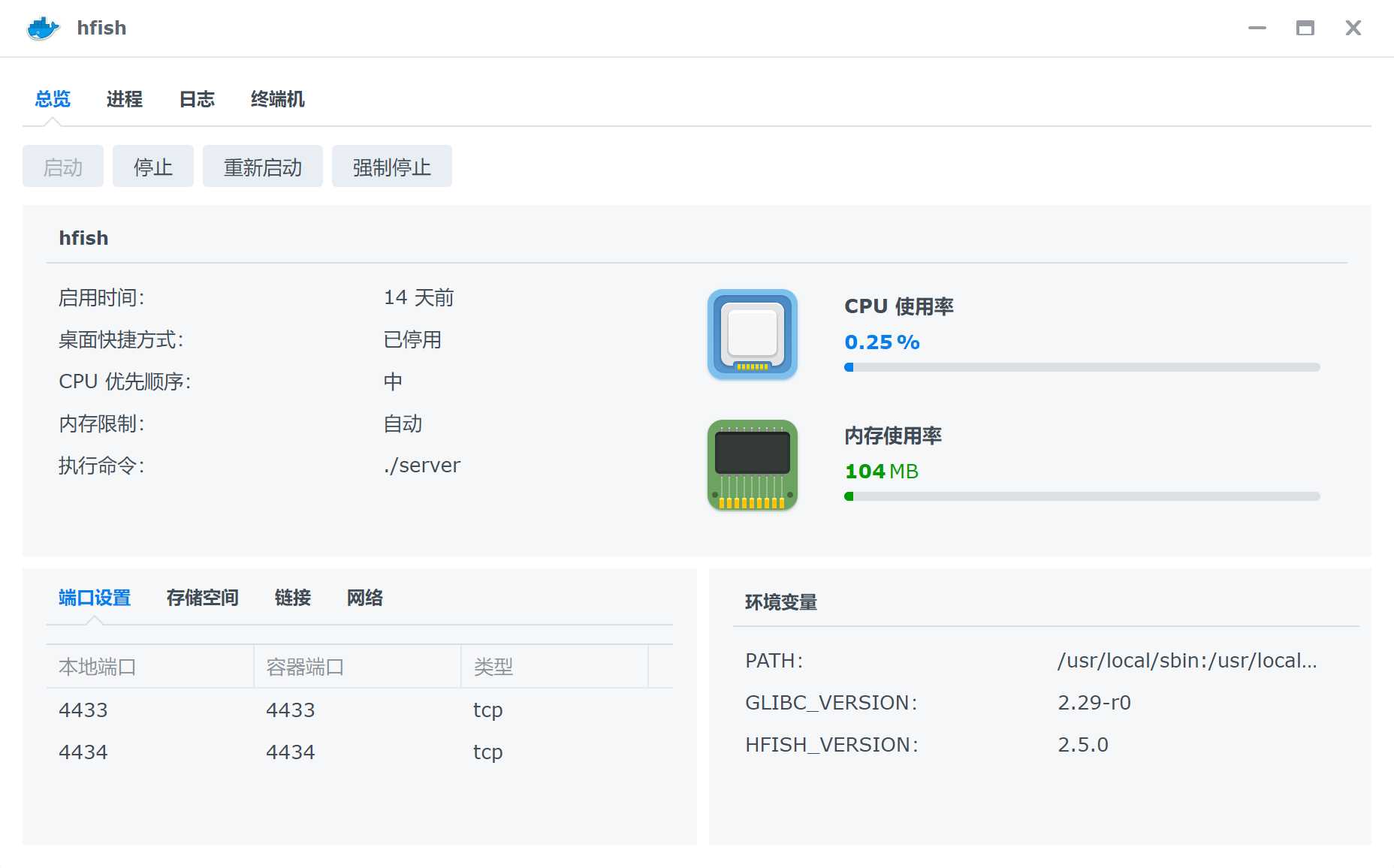Click the 0.25 % CPU value
1394x868 pixels.
point(883,342)
